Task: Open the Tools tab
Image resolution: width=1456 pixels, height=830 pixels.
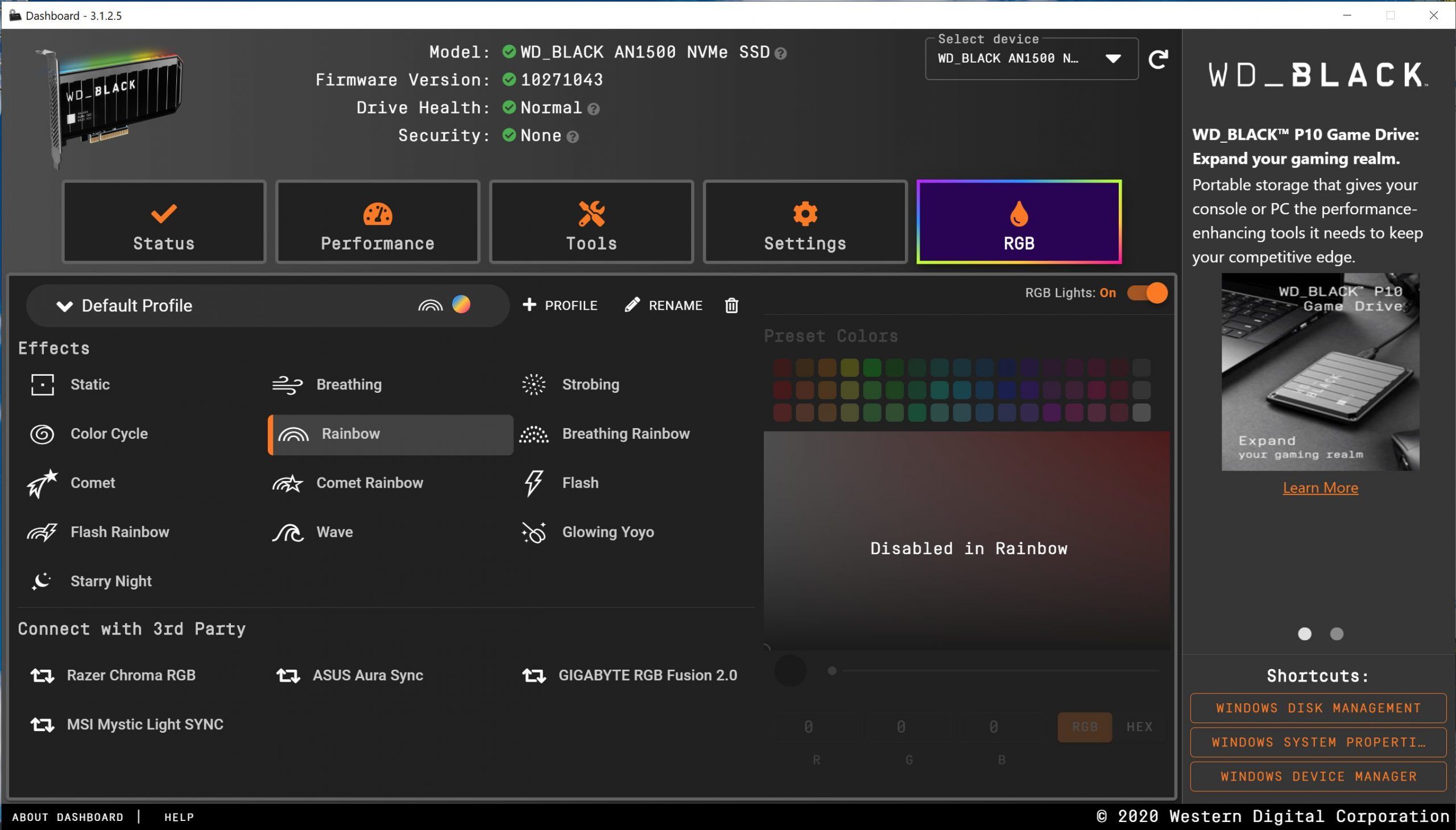Action: [591, 222]
